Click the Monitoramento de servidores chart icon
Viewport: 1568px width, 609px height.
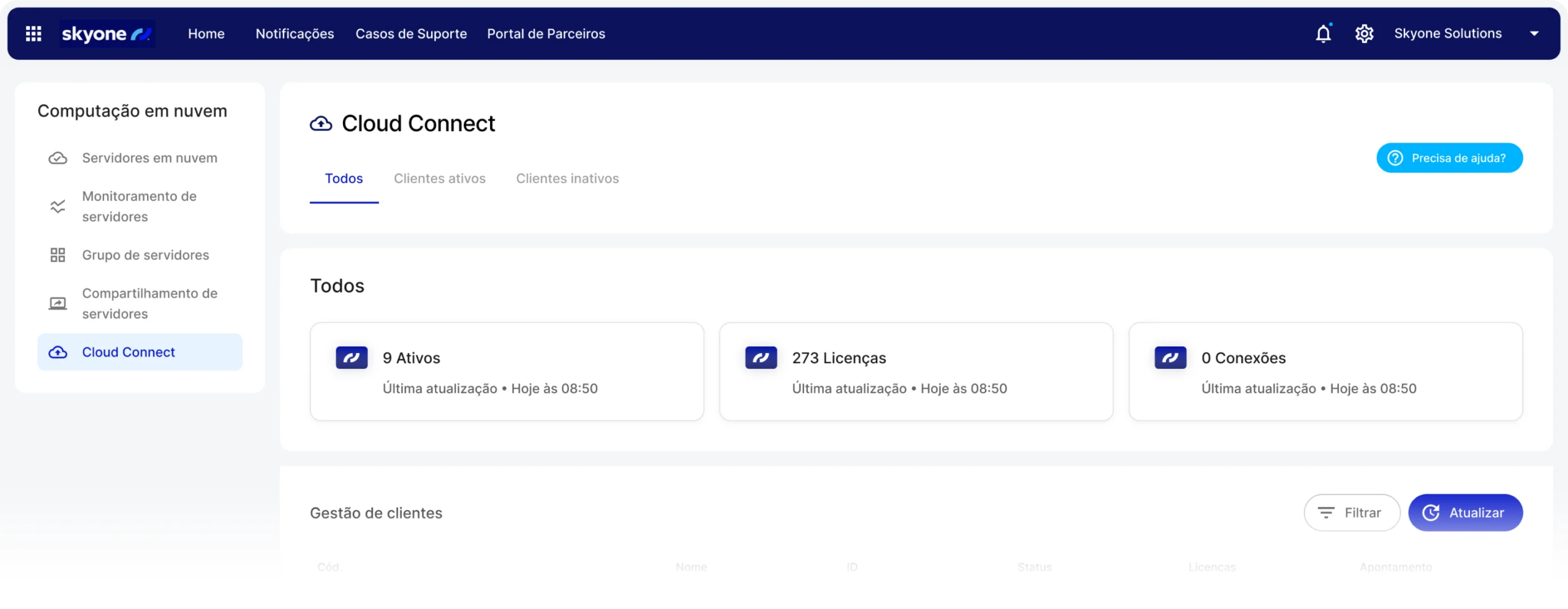[58, 206]
